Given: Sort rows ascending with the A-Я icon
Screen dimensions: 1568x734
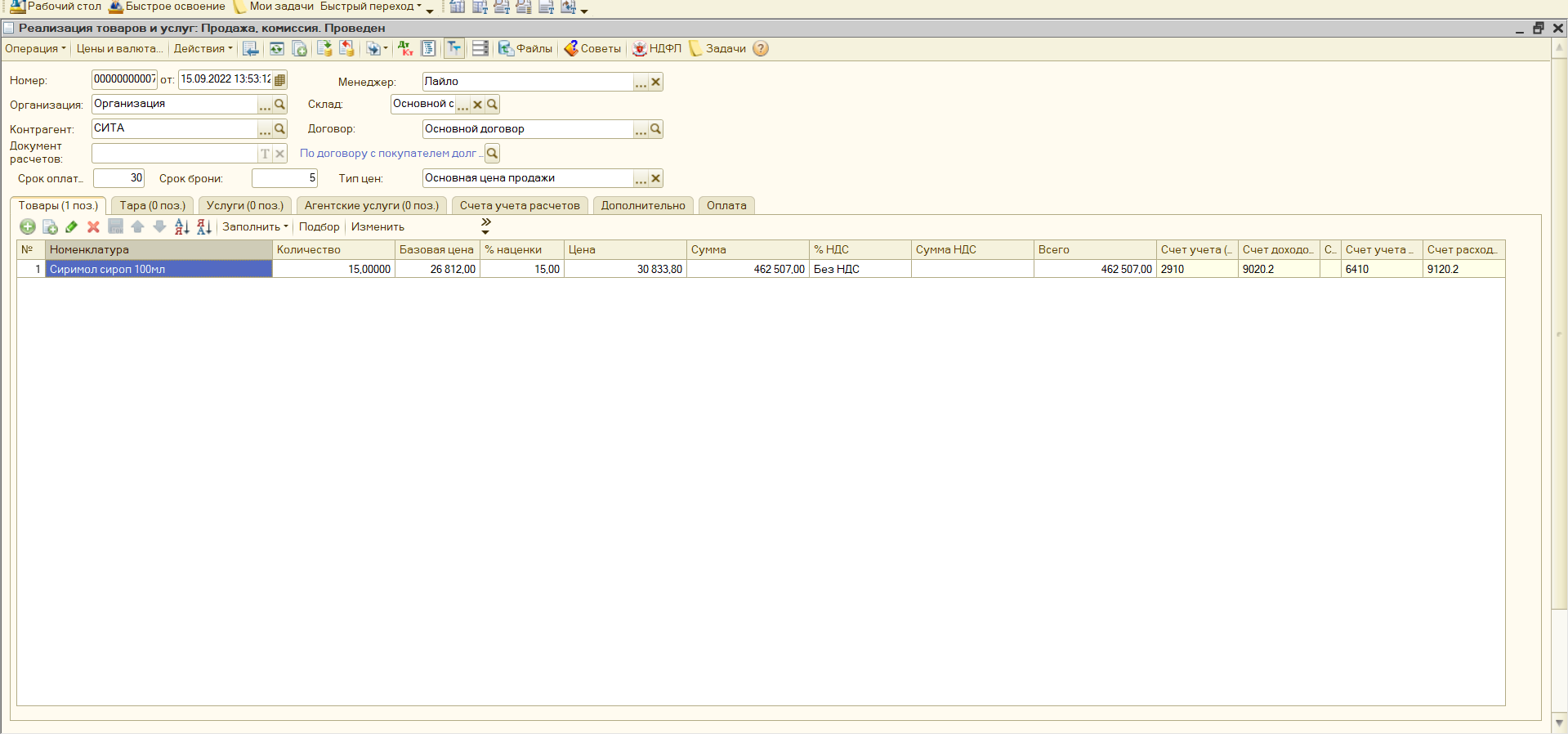Looking at the screenshot, I should [181, 227].
